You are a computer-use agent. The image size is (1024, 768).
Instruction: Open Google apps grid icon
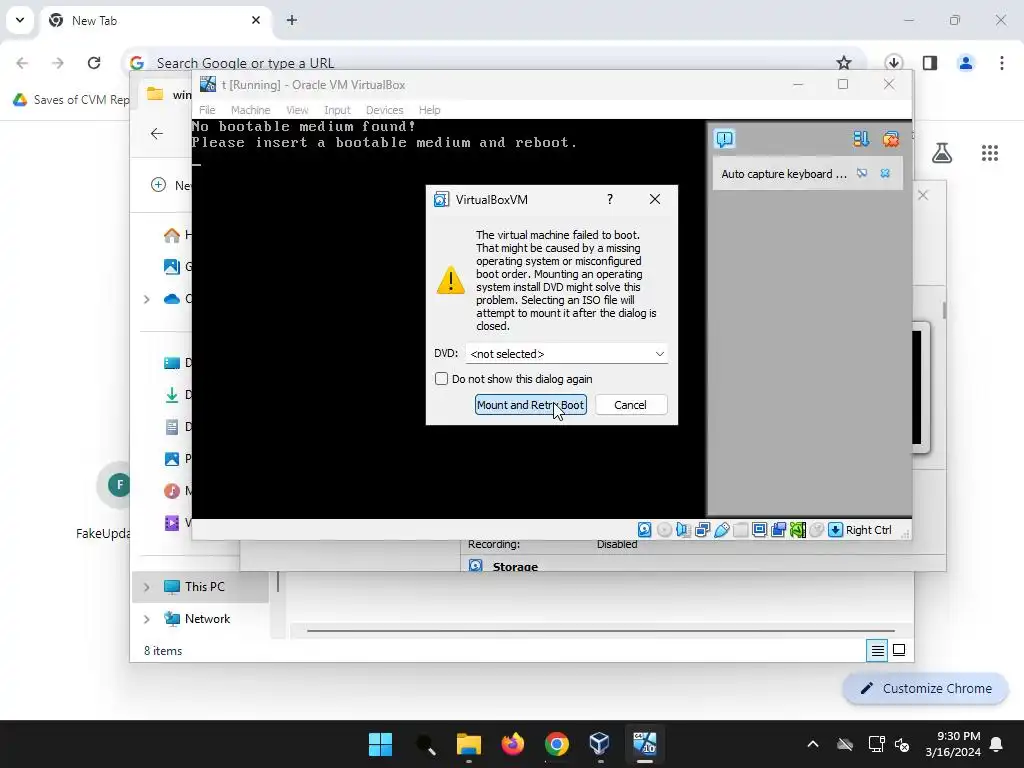pos(990,153)
